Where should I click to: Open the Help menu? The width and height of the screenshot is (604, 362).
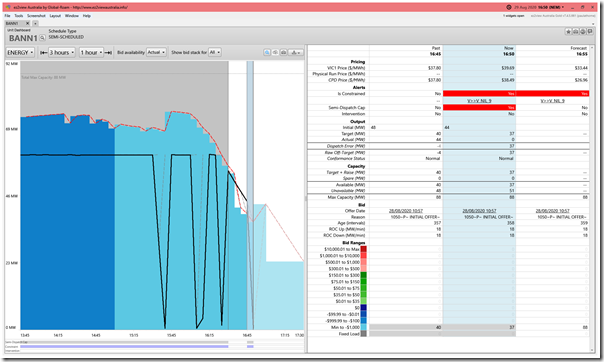(x=87, y=16)
